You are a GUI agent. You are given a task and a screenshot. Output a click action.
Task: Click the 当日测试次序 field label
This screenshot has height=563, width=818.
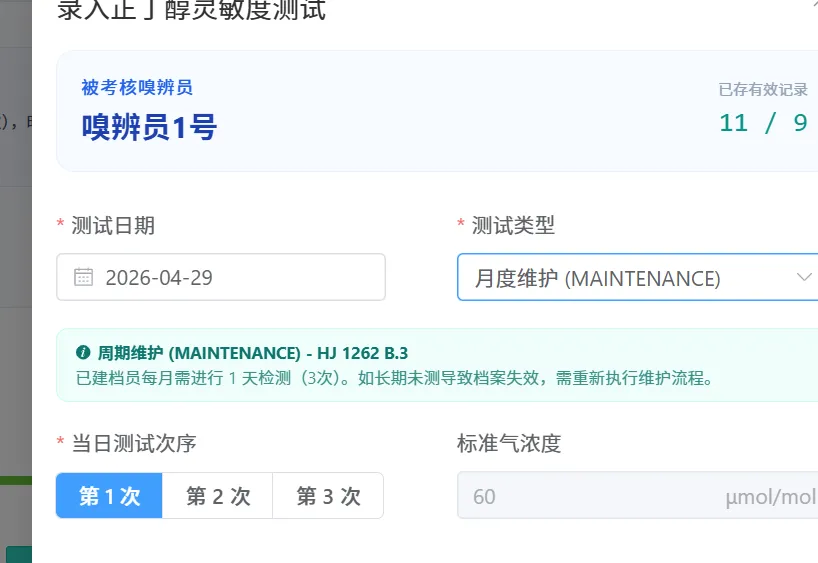(134, 444)
